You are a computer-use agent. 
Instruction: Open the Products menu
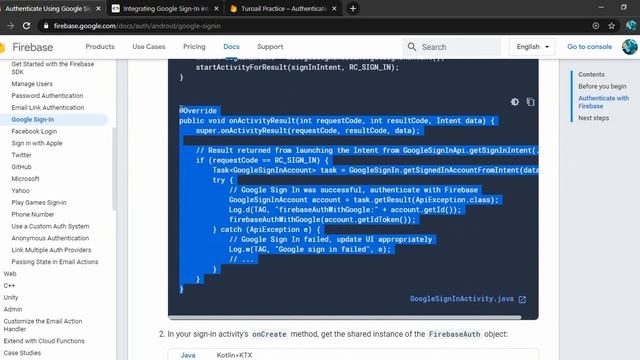pyautogui.click(x=100, y=47)
